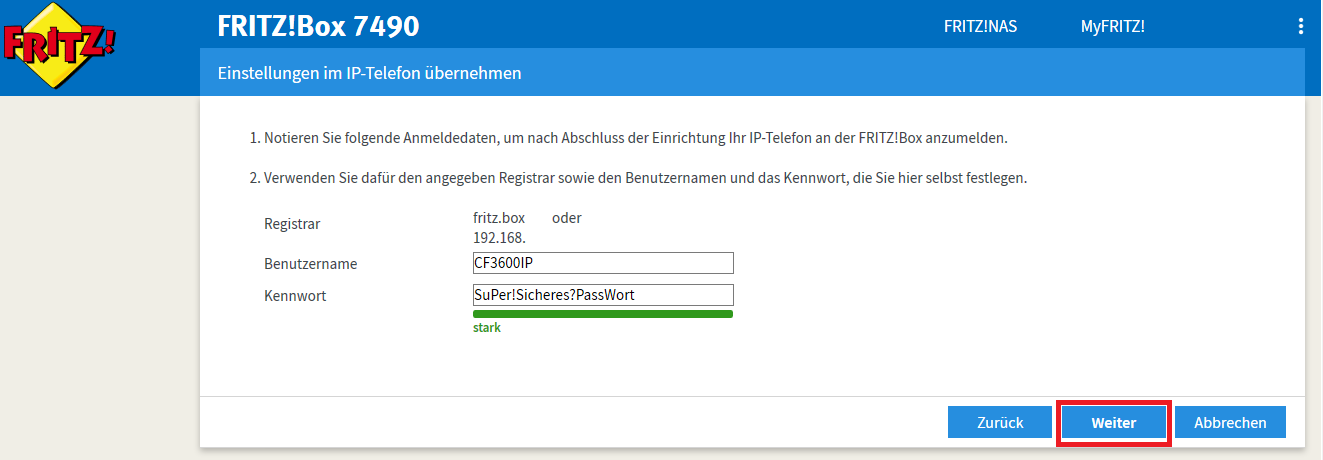The width and height of the screenshot is (1323, 460).
Task: Open the three-dot options menu
Action: (1300, 26)
